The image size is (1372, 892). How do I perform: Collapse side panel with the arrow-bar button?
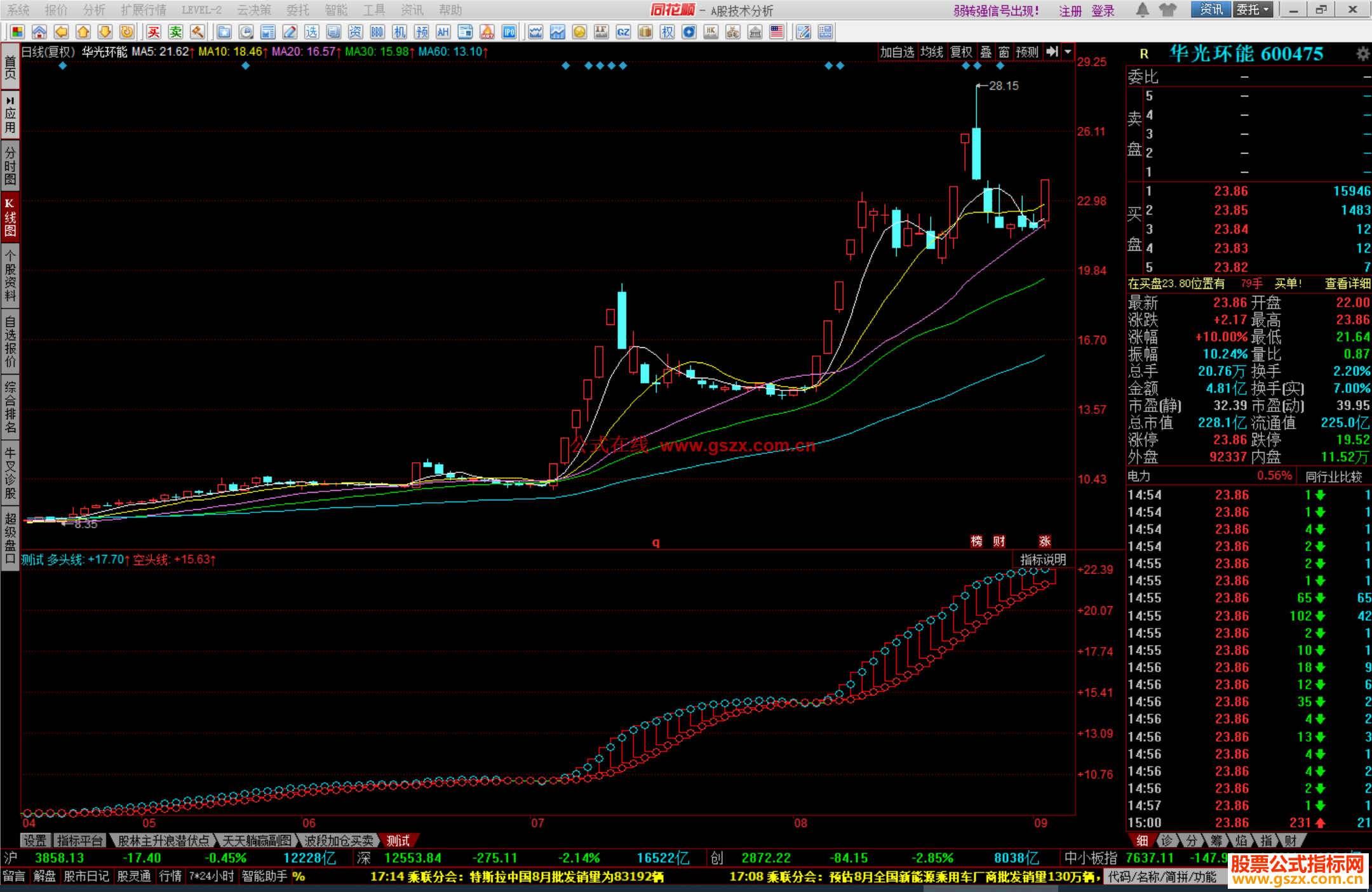pos(1052,52)
